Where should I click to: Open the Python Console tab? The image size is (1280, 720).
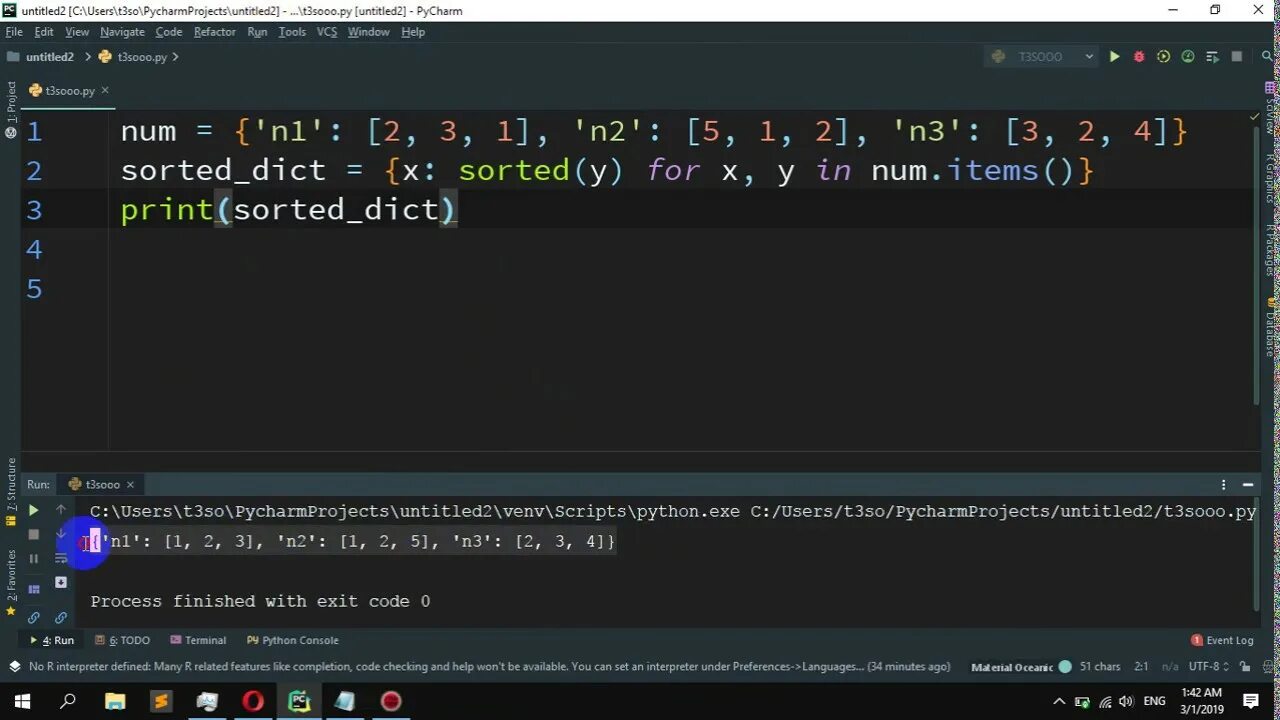293,640
